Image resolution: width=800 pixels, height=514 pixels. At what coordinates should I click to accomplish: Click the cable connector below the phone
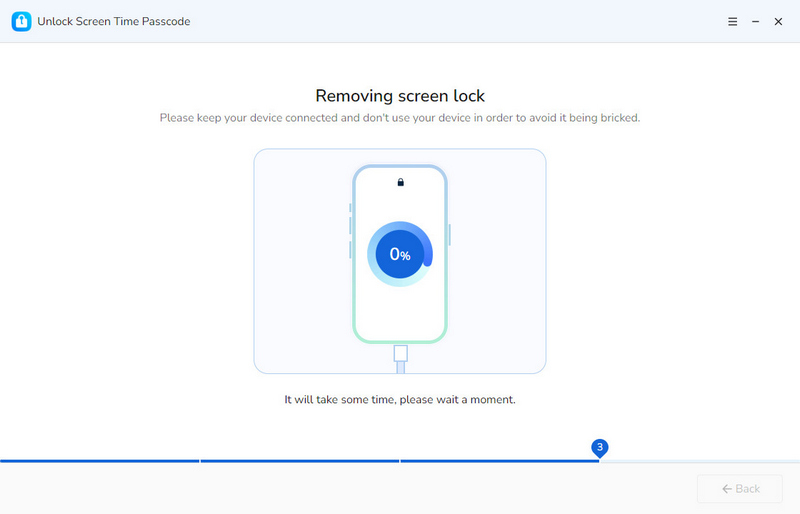(400, 353)
